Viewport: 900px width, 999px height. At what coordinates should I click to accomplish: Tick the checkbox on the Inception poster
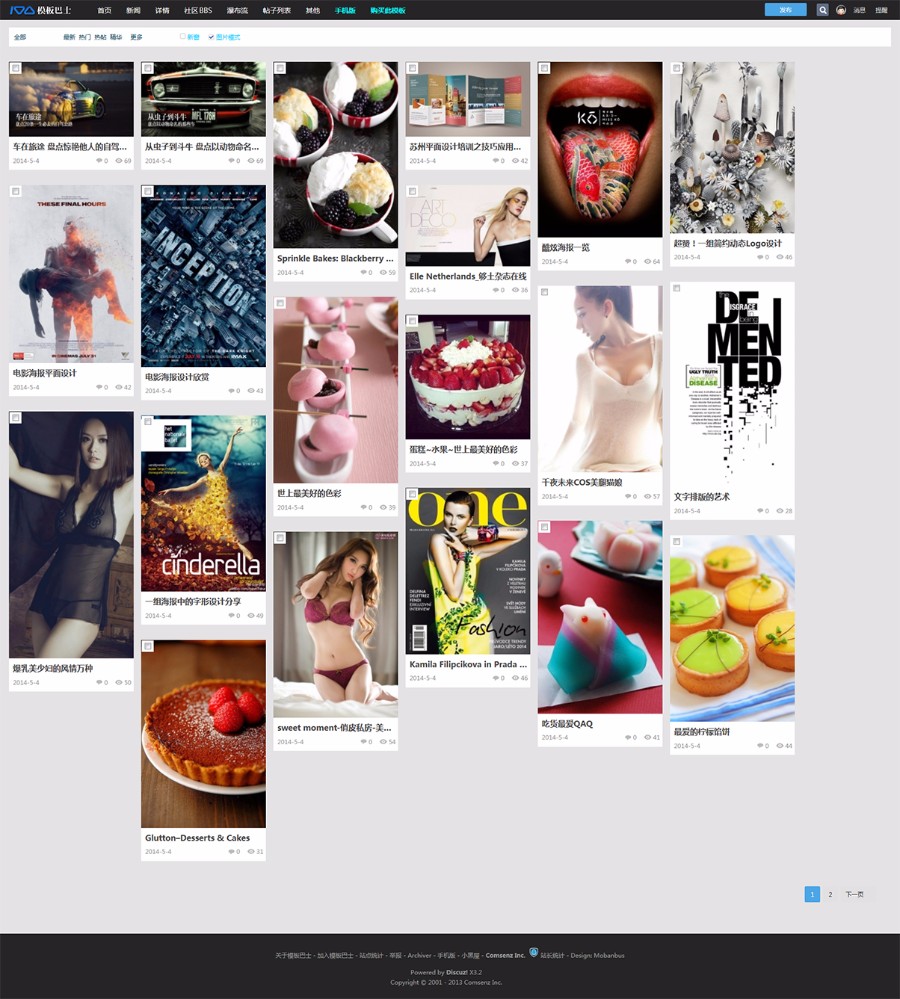click(148, 191)
